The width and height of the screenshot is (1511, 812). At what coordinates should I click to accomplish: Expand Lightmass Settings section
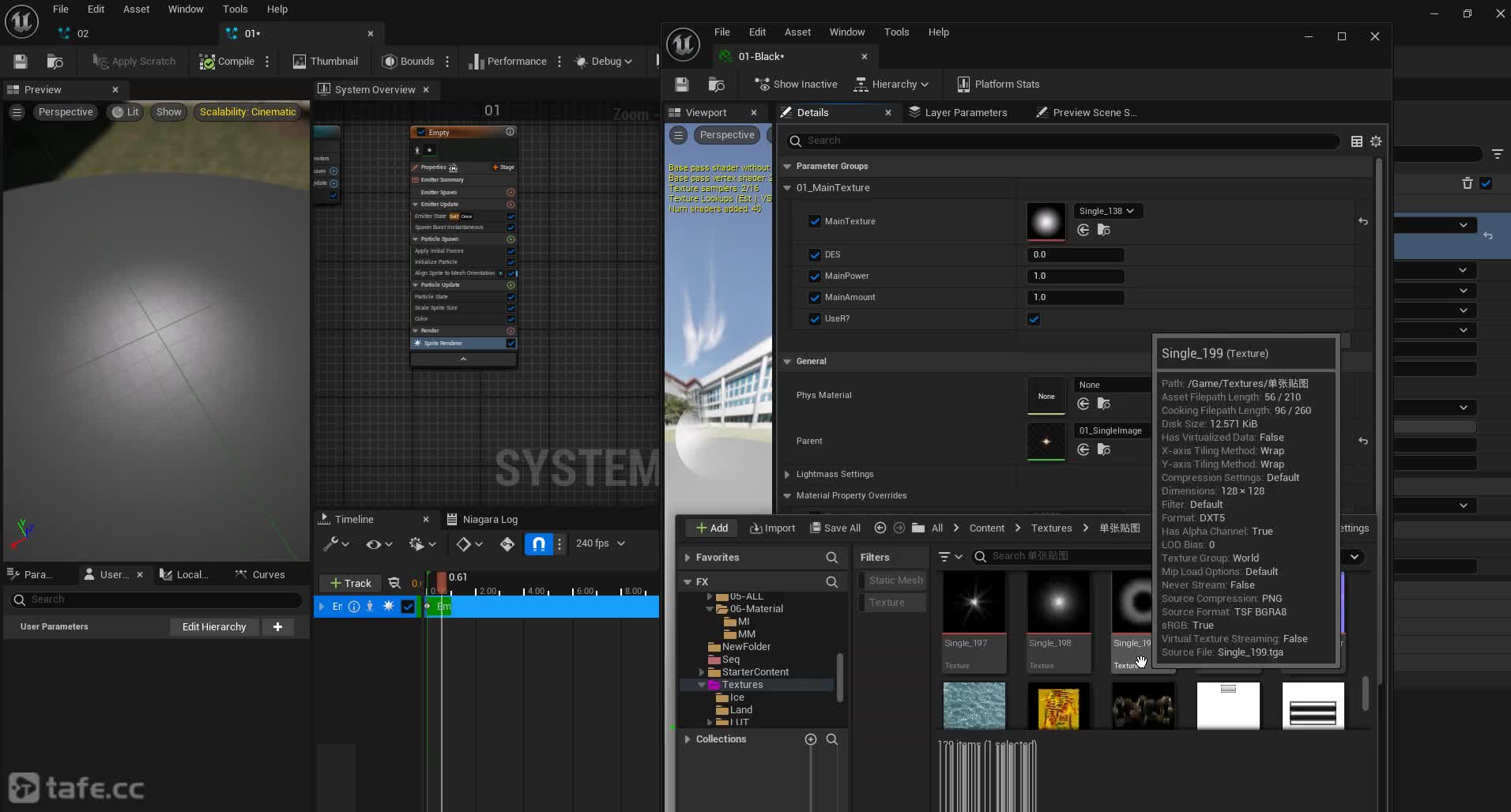tap(787, 475)
